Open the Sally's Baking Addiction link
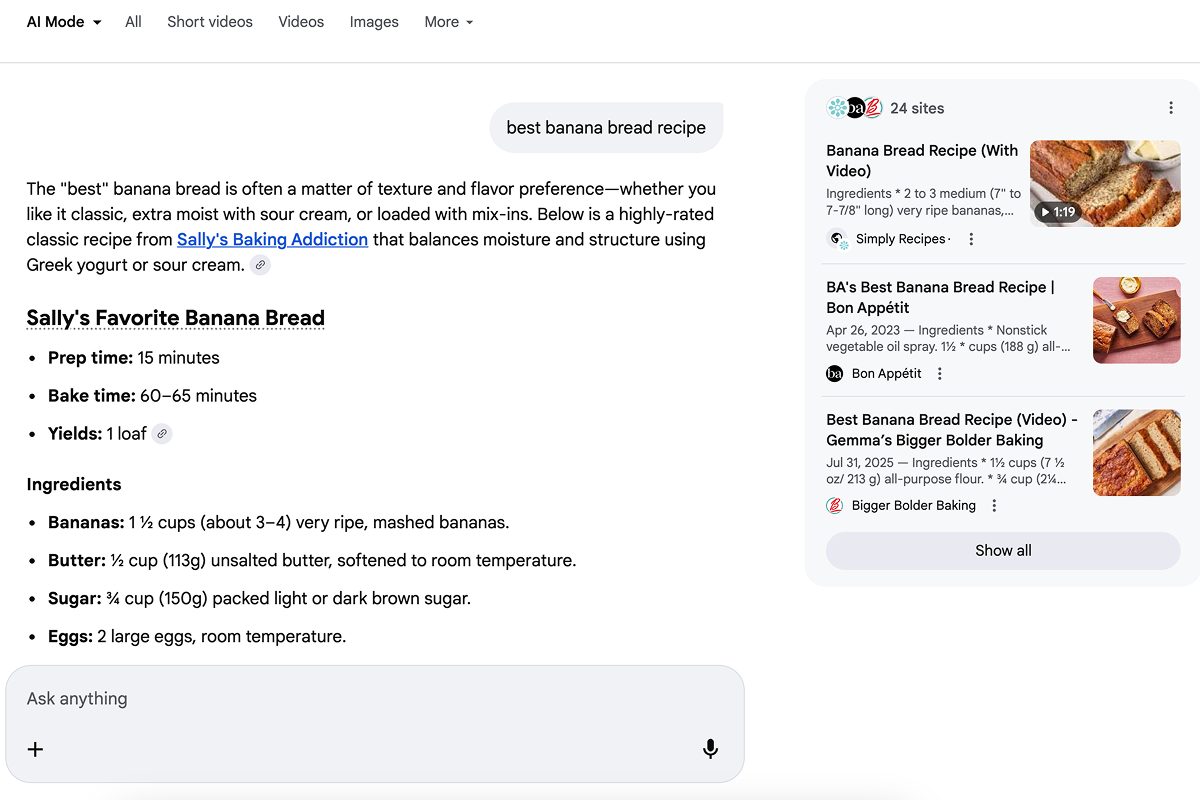Image resolution: width=1200 pixels, height=800 pixels. [272, 240]
